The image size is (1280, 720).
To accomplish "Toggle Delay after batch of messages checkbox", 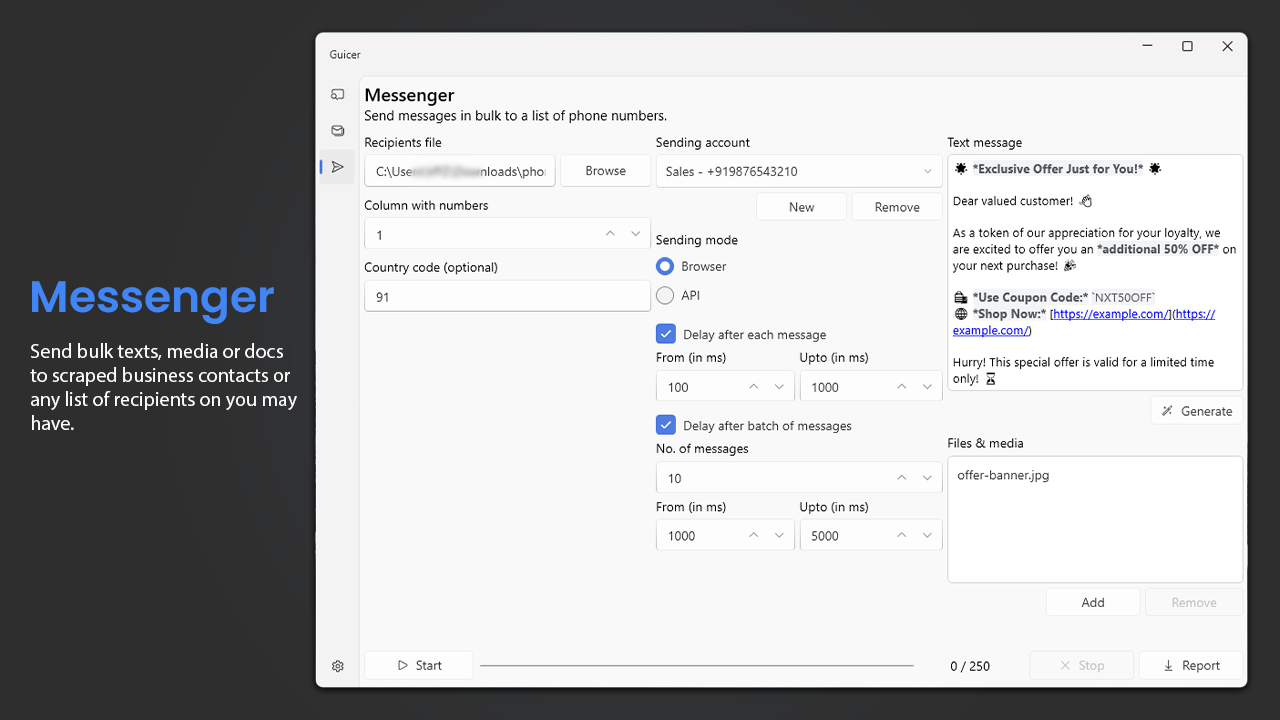I will tap(665, 425).
